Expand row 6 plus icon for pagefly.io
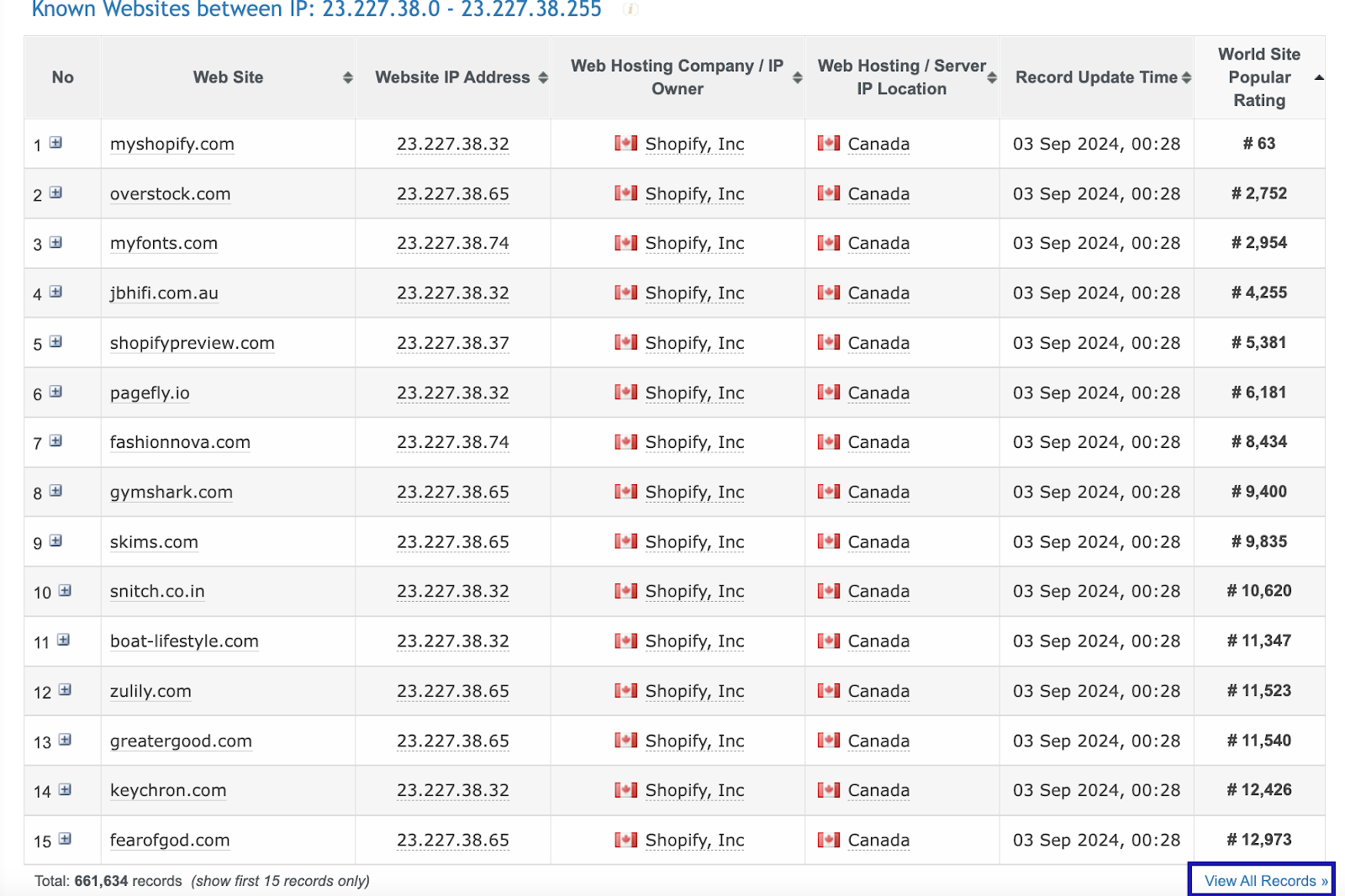Screen dimensions: 1345x896 point(55,391)
